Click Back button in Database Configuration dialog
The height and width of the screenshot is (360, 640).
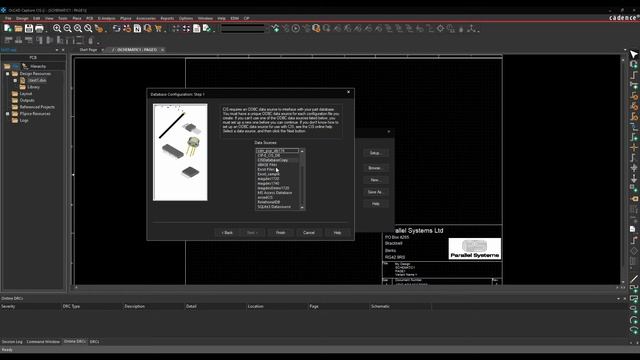point(227,233)
